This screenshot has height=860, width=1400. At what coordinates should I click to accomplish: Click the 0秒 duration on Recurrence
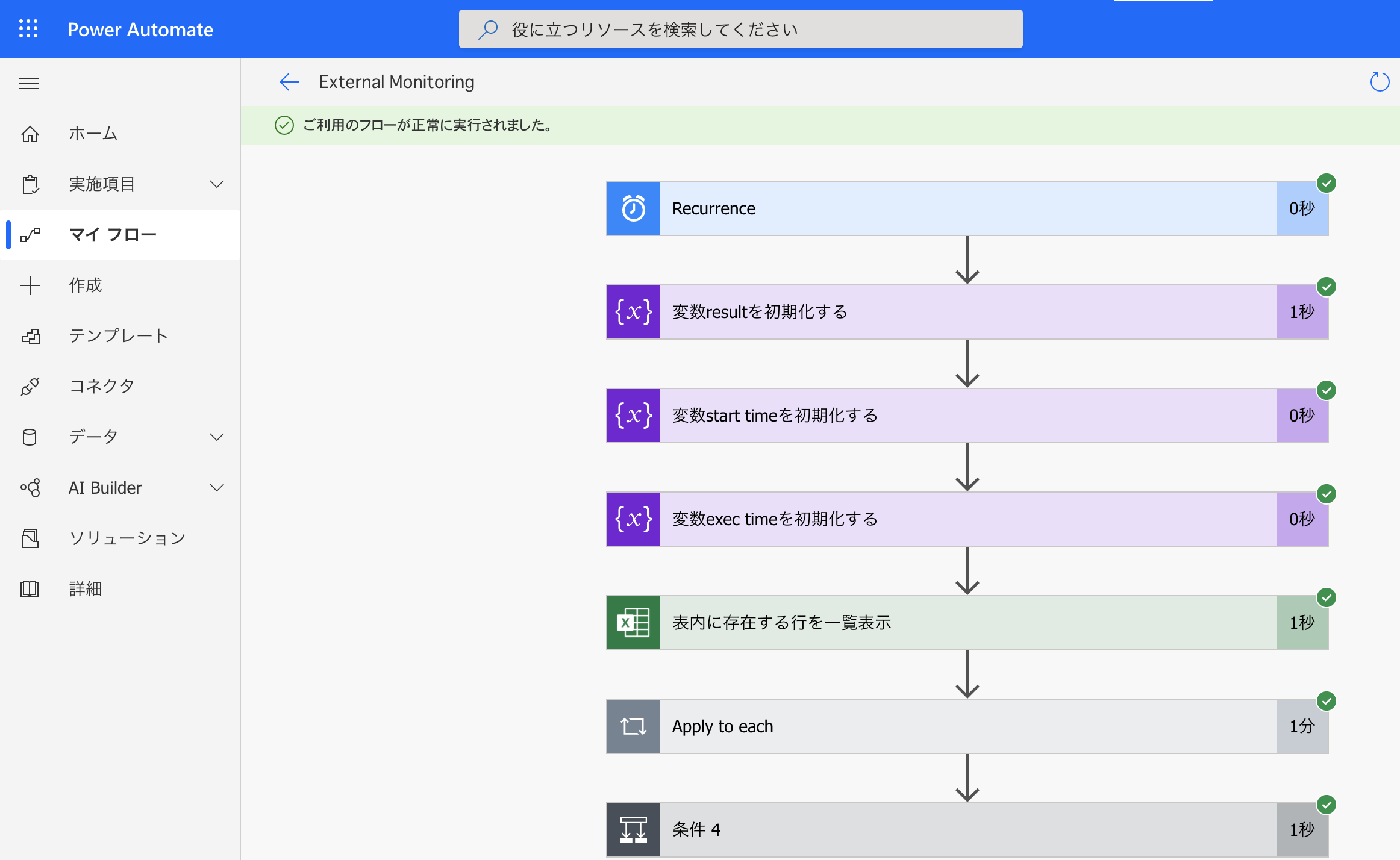click(1302, 208)
